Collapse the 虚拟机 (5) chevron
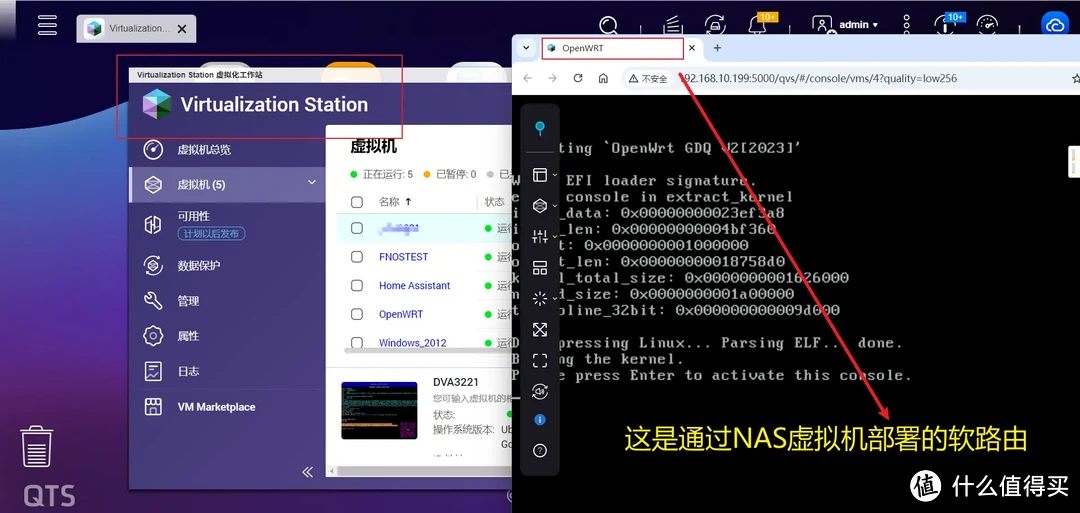Screen dimensions: 1080x513 311,182
